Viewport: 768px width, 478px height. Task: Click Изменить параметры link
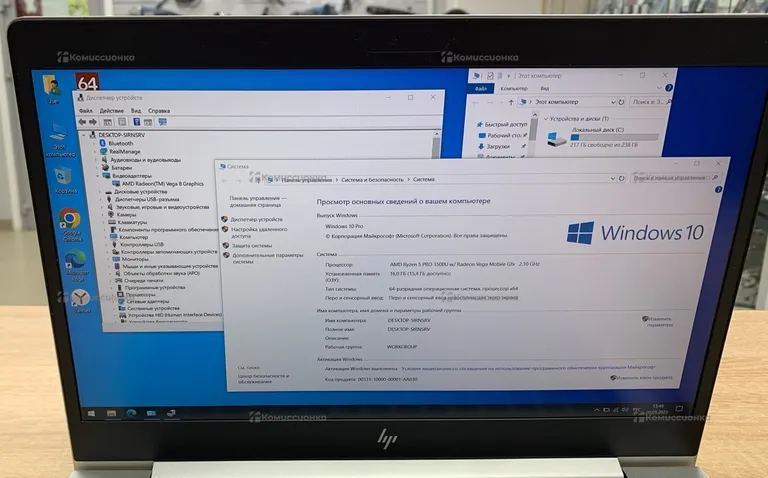point(659,322)
